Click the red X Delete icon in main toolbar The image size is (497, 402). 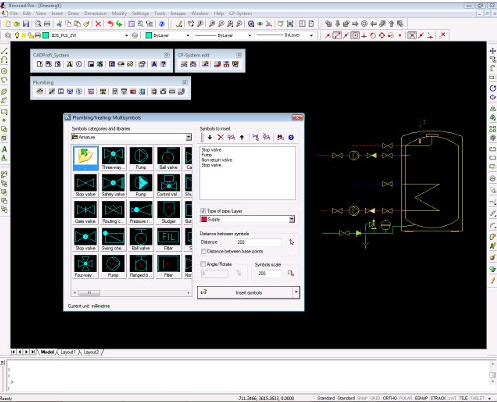(98, 24)
